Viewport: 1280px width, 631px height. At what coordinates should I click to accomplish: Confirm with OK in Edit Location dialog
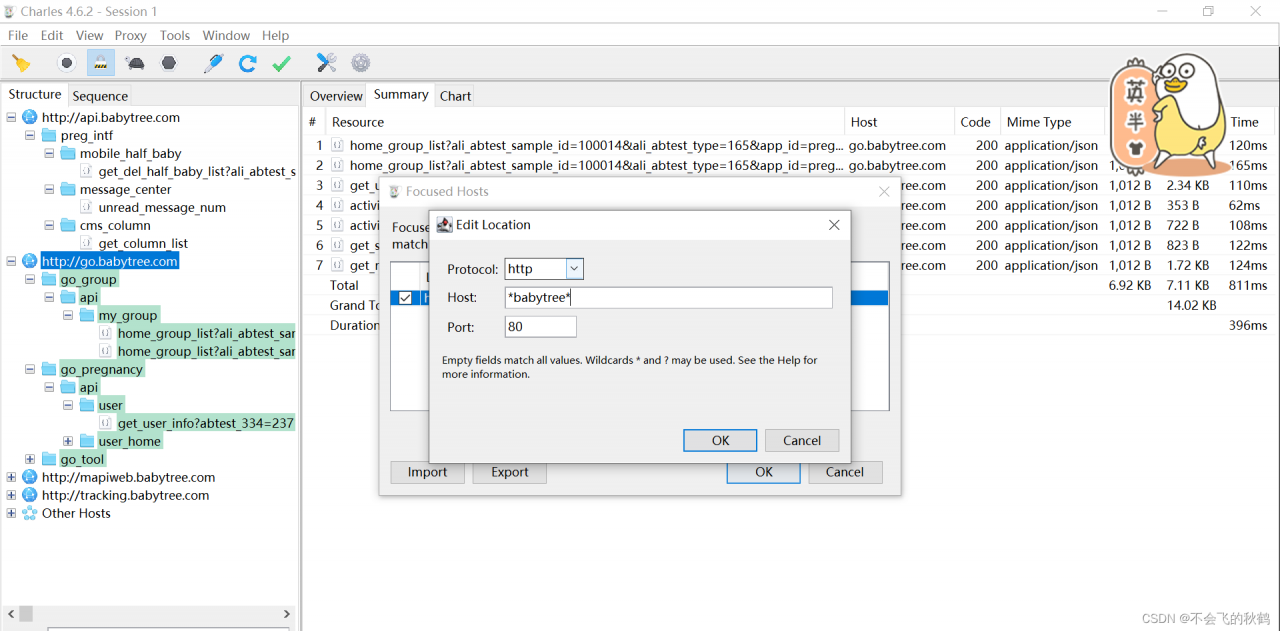[x=720, y=440]
